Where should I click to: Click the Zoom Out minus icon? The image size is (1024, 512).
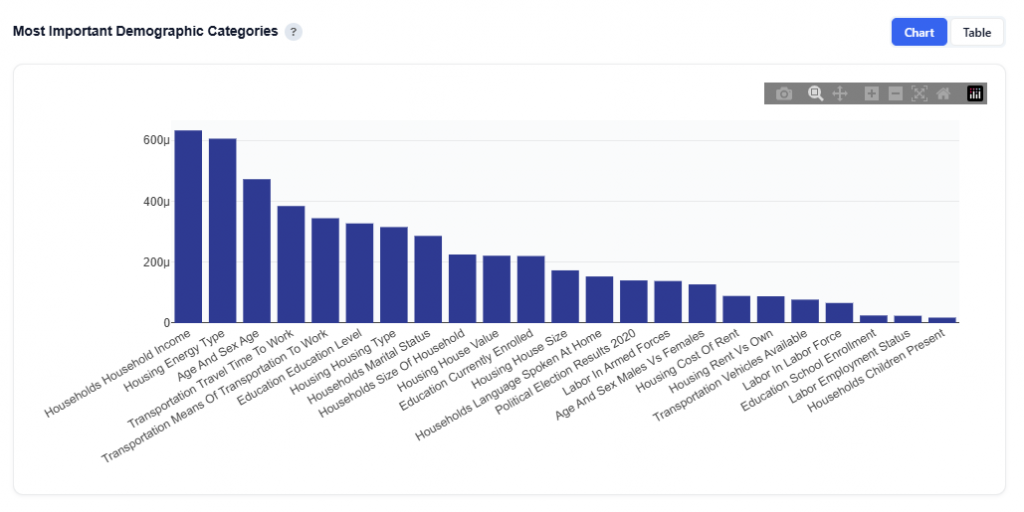point(895,94)
